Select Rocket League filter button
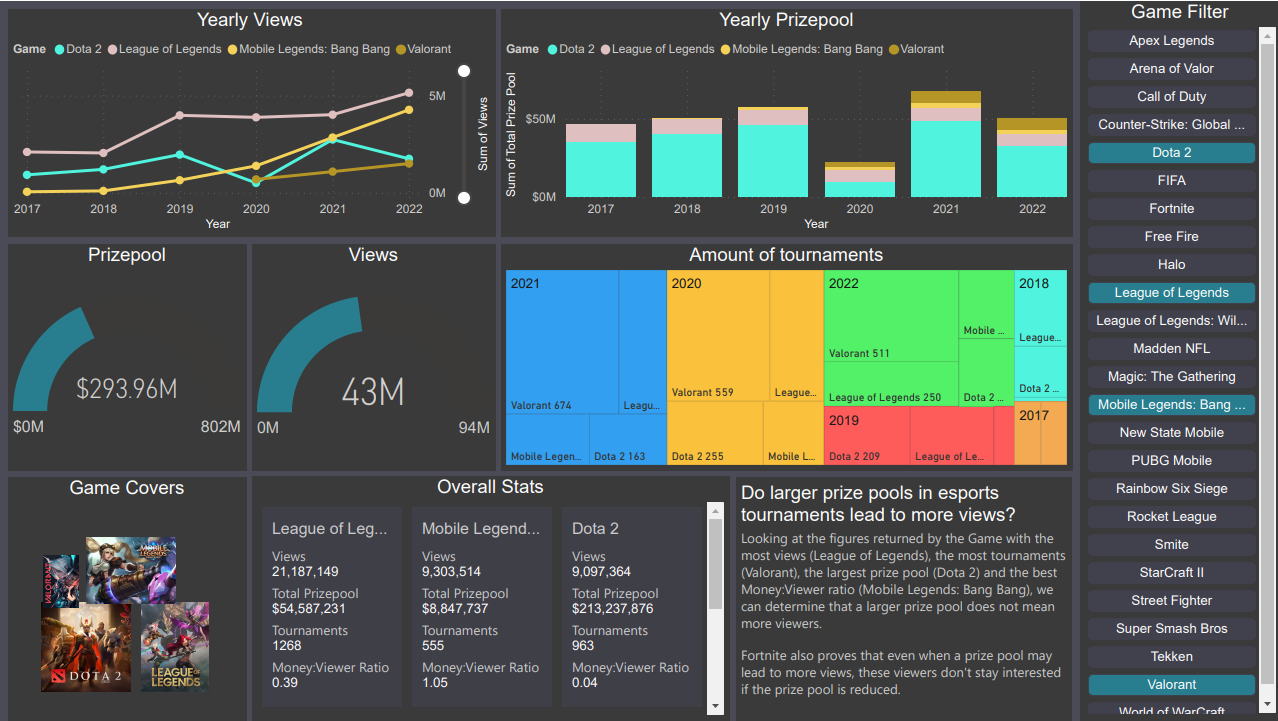Viewport: 1278px width, 721px height. (x=1171, y=517)
